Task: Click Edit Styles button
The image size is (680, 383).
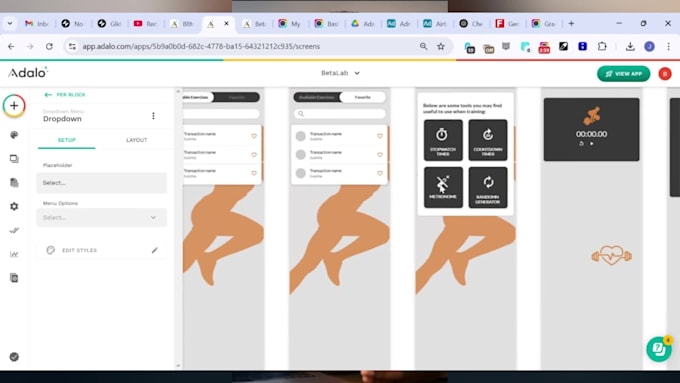Action: (x=101, y=250)
